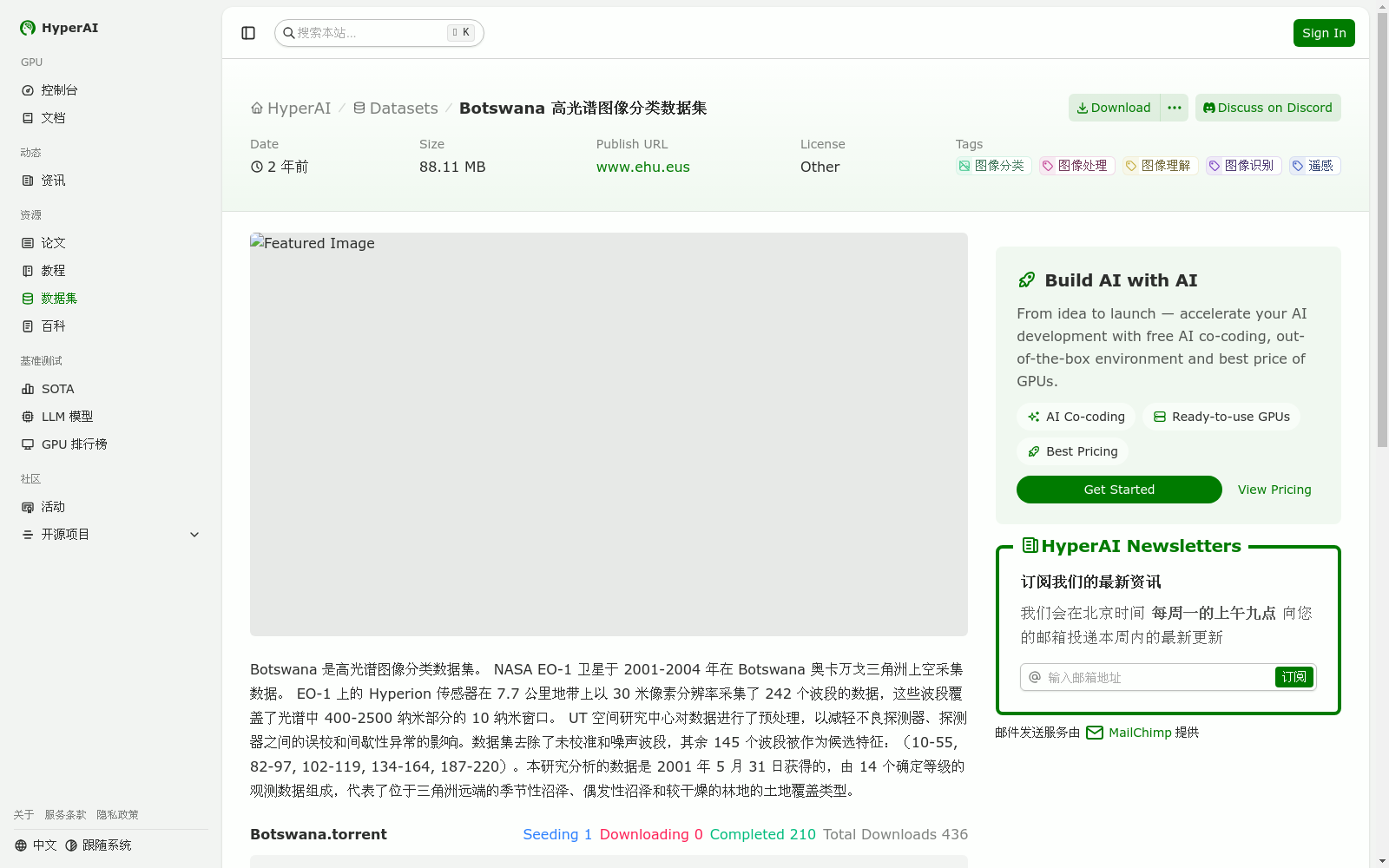
Task: Open View Pricing link
Action: 1274,490
